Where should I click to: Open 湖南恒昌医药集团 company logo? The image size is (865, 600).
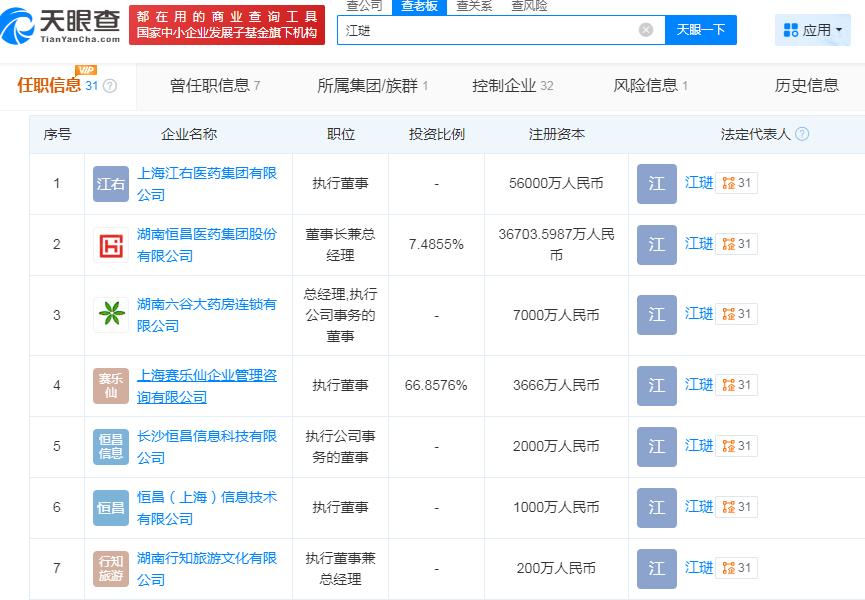click(x=111, y=245)
